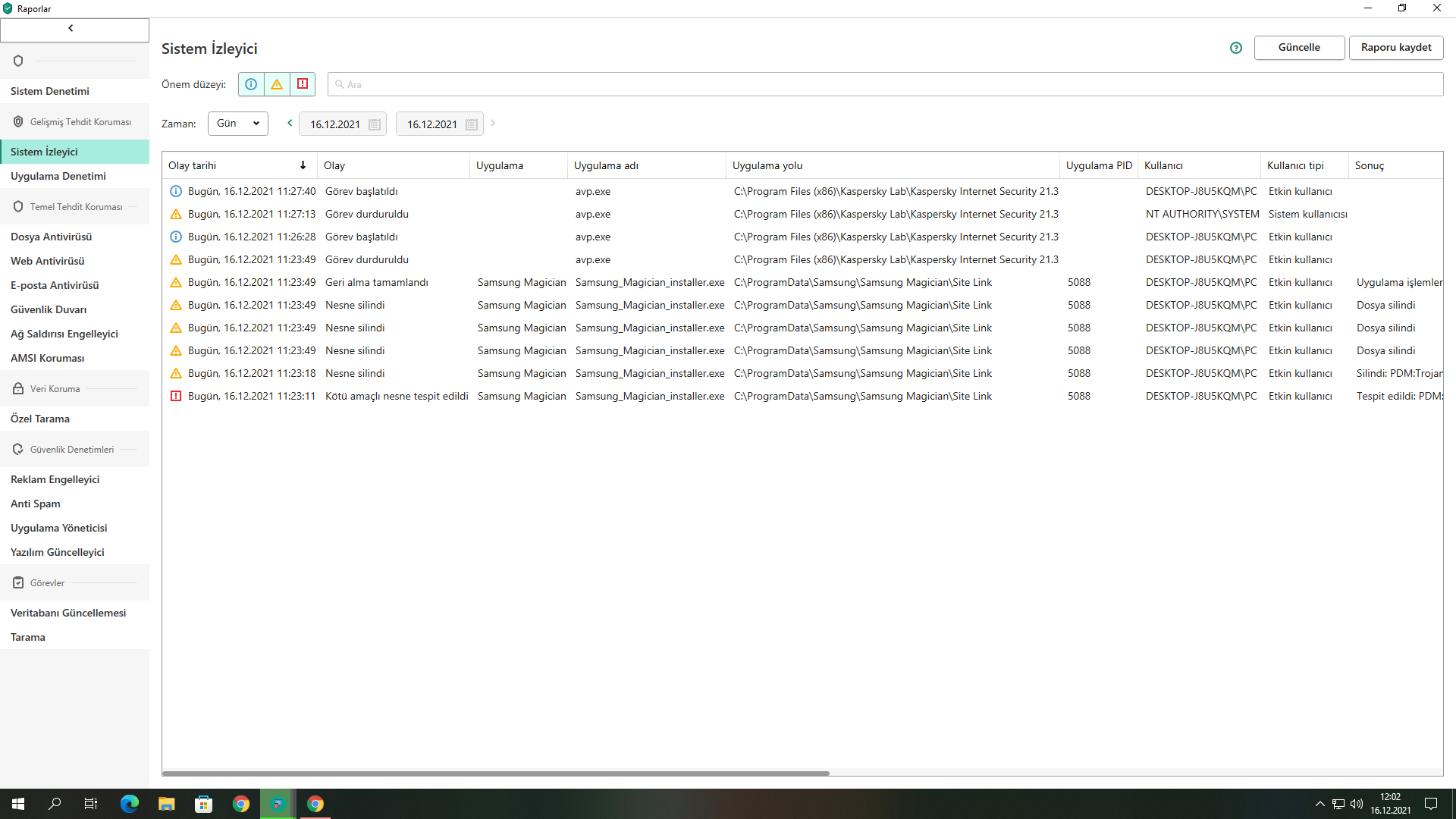The width and height of the screenshot is (1456, 819).
Task: Click the red critical event row icon
Action: 176,396
